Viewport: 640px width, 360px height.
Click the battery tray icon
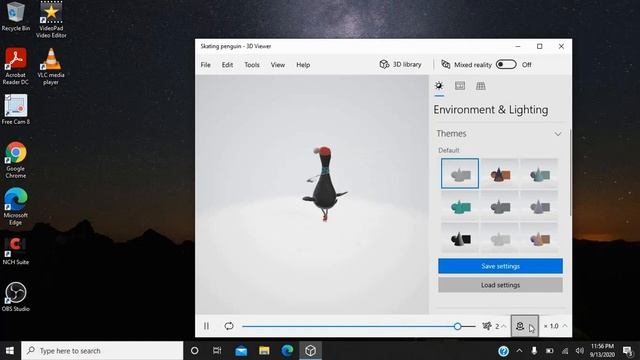click(x=549, y=351)
